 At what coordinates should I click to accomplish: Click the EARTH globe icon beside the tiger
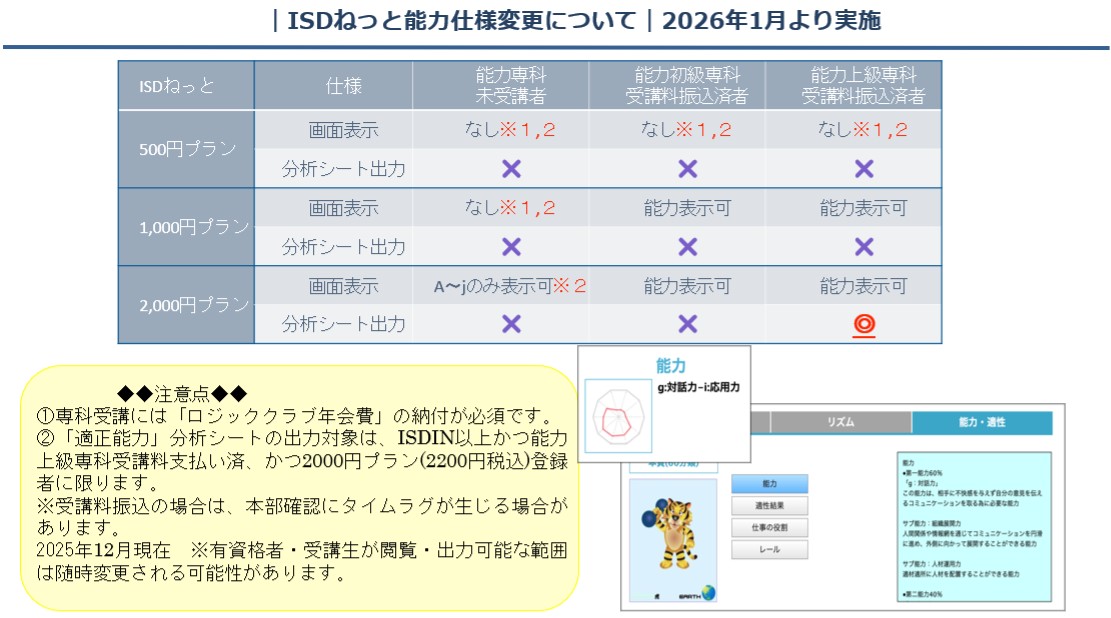click(x=708, y=591)
